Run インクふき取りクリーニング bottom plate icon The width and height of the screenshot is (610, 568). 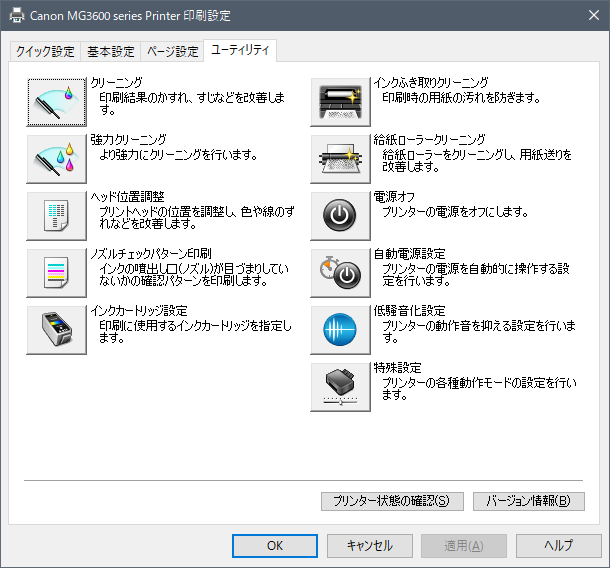[340, 102]
